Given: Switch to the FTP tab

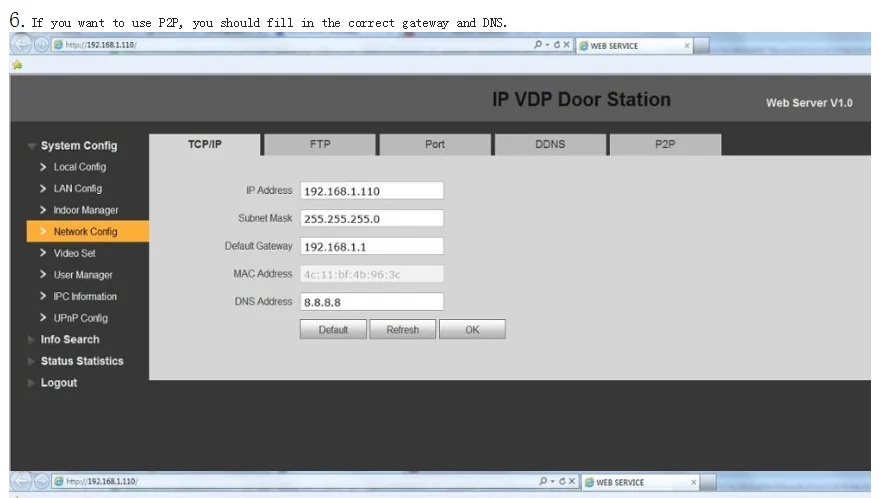Looking at the screenshot, I should tap(320, 144).
